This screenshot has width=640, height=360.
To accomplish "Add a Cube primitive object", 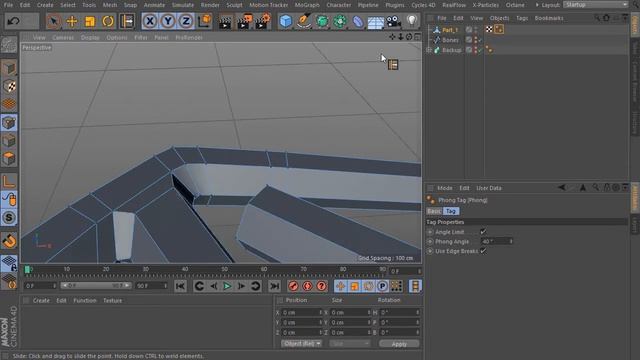I will click(286, 21).
